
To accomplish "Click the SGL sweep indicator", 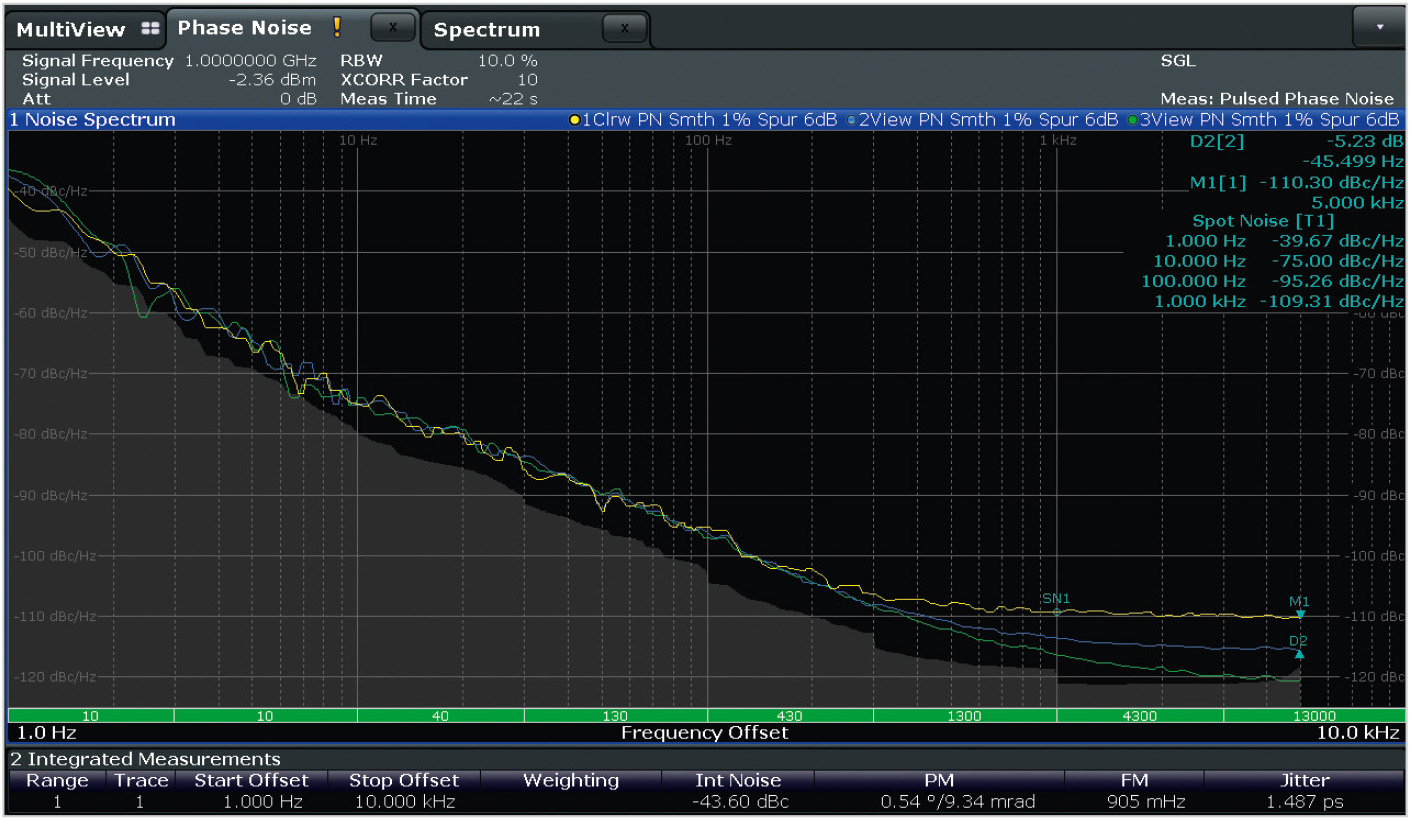I will pos(1177,61).
